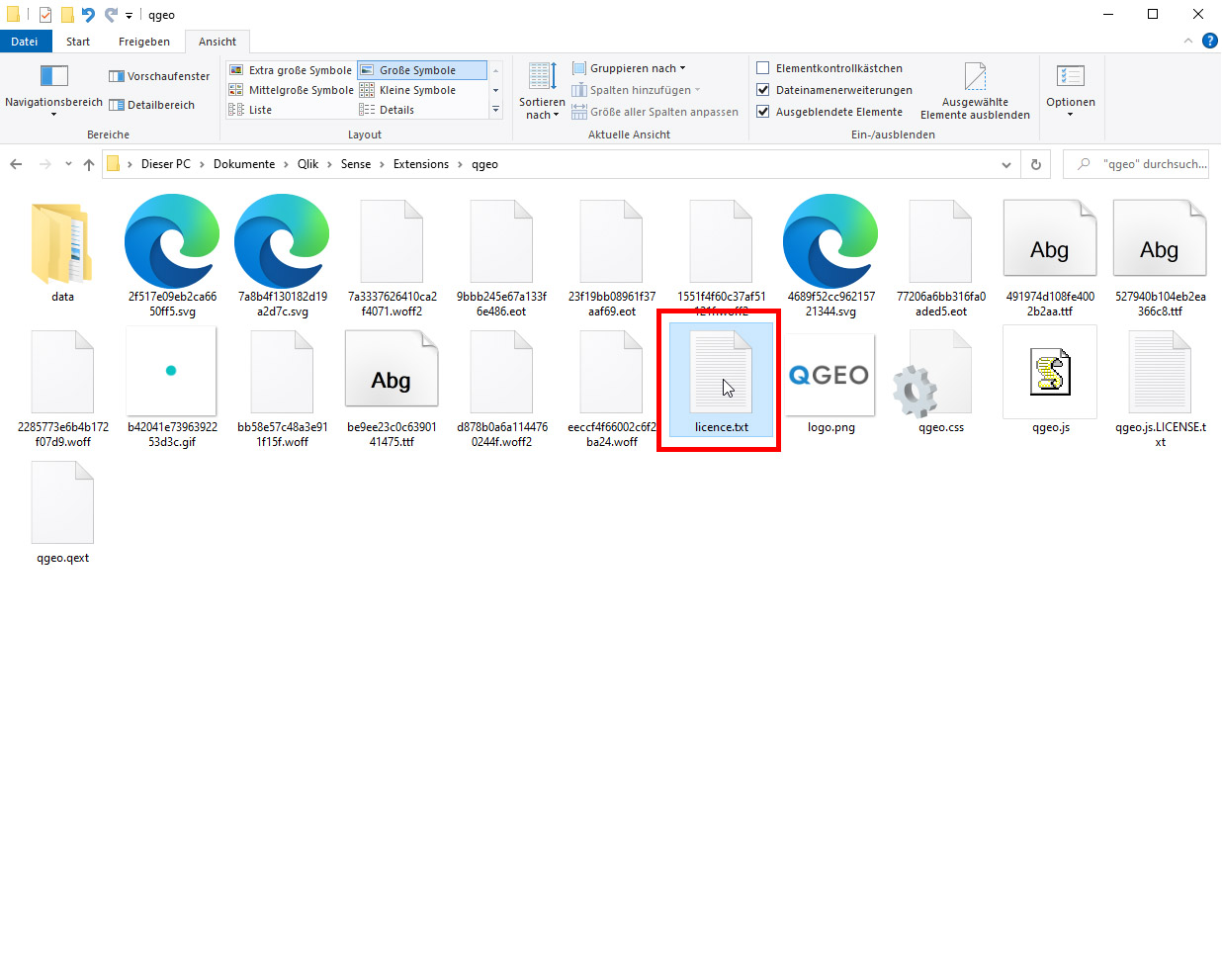Expand the layout gallery more arrow

pyautogui.click(x=496, y=110)
